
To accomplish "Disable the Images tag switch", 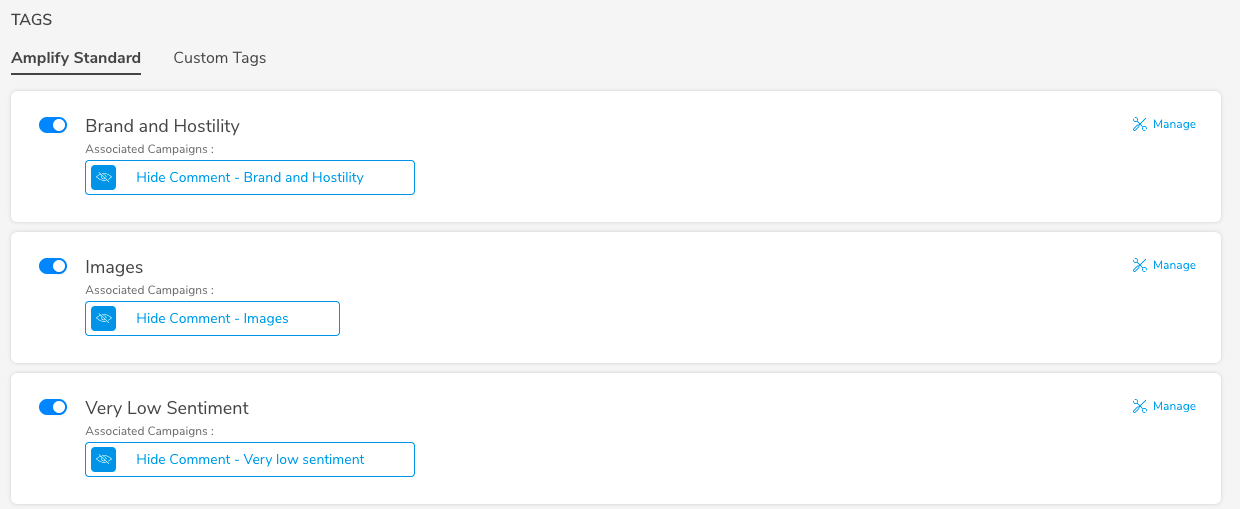I will tap(53, 266).
